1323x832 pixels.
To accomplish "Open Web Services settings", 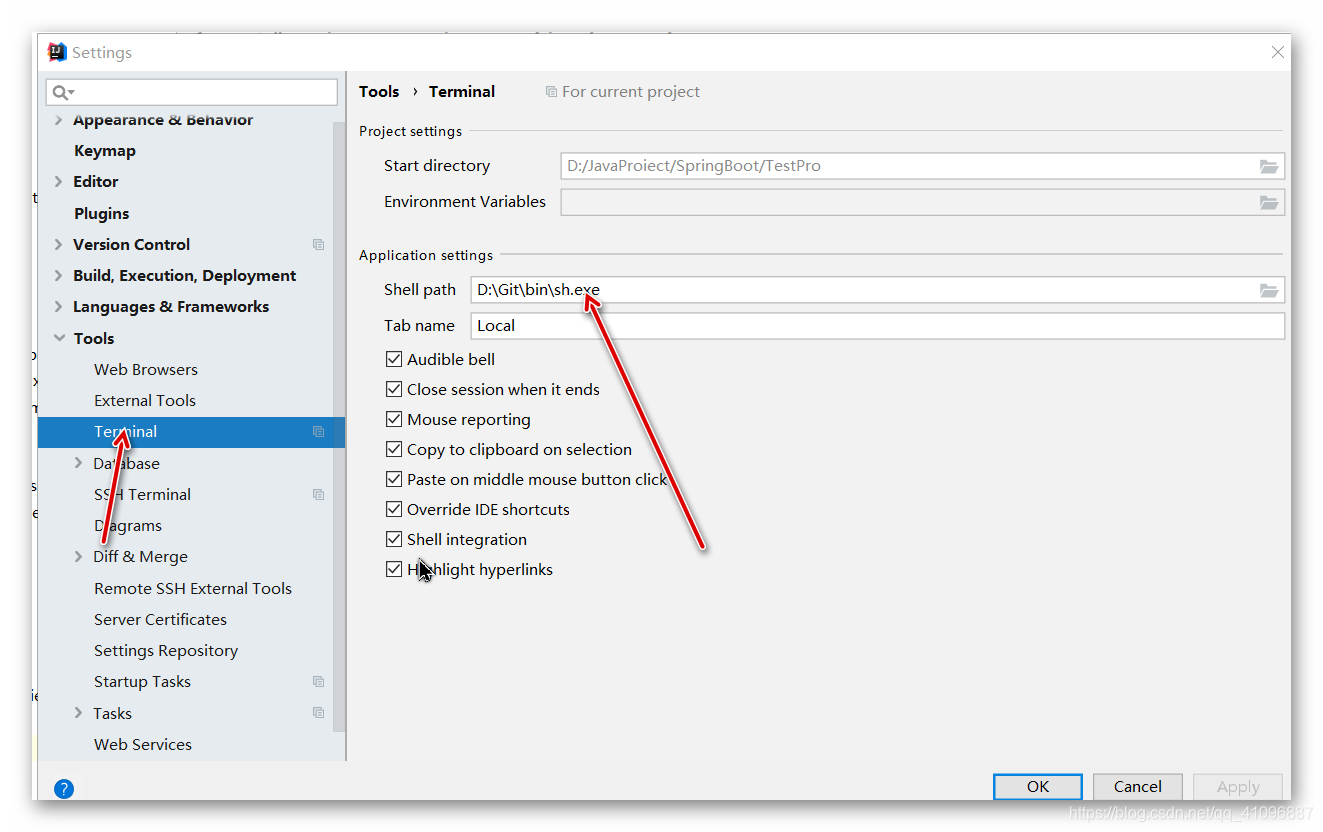I will tap(143, 744).
